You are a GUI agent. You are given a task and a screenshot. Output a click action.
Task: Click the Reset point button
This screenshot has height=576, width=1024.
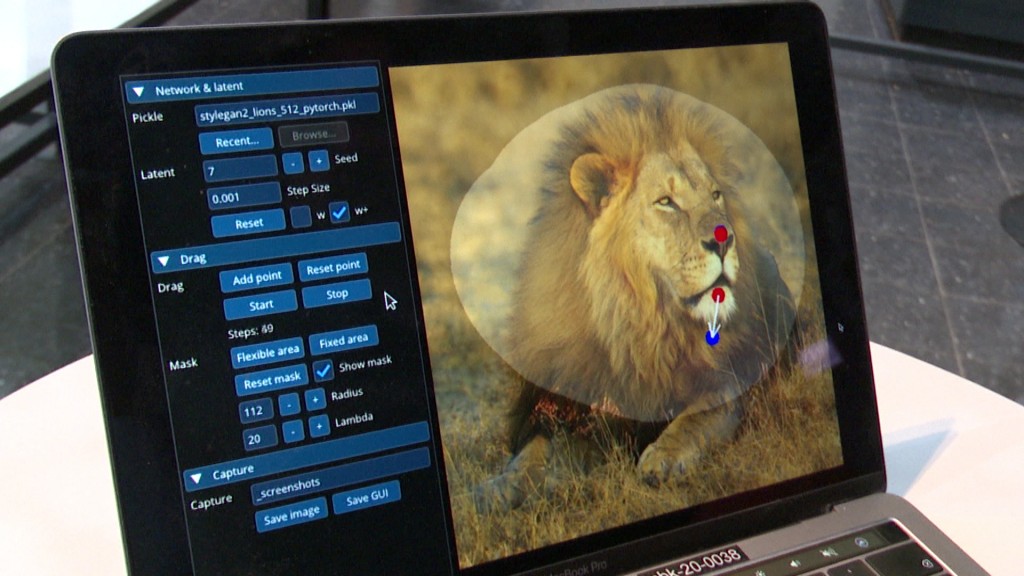333,268
